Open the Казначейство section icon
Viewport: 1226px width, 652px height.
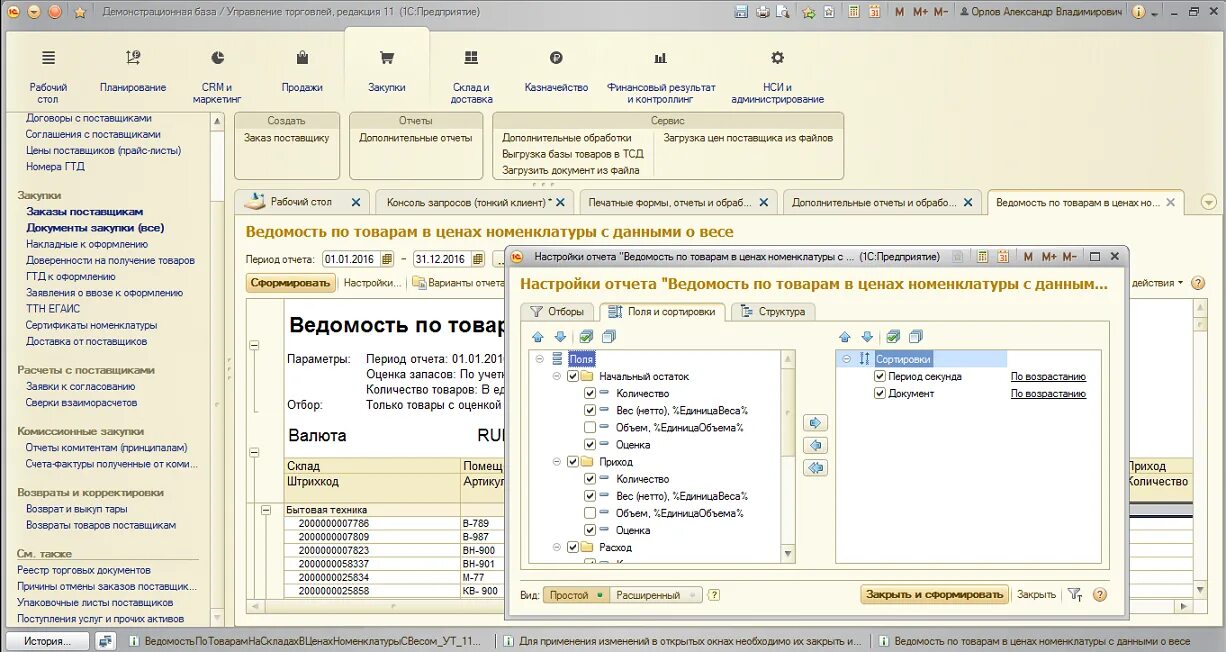tap(556, 58)
